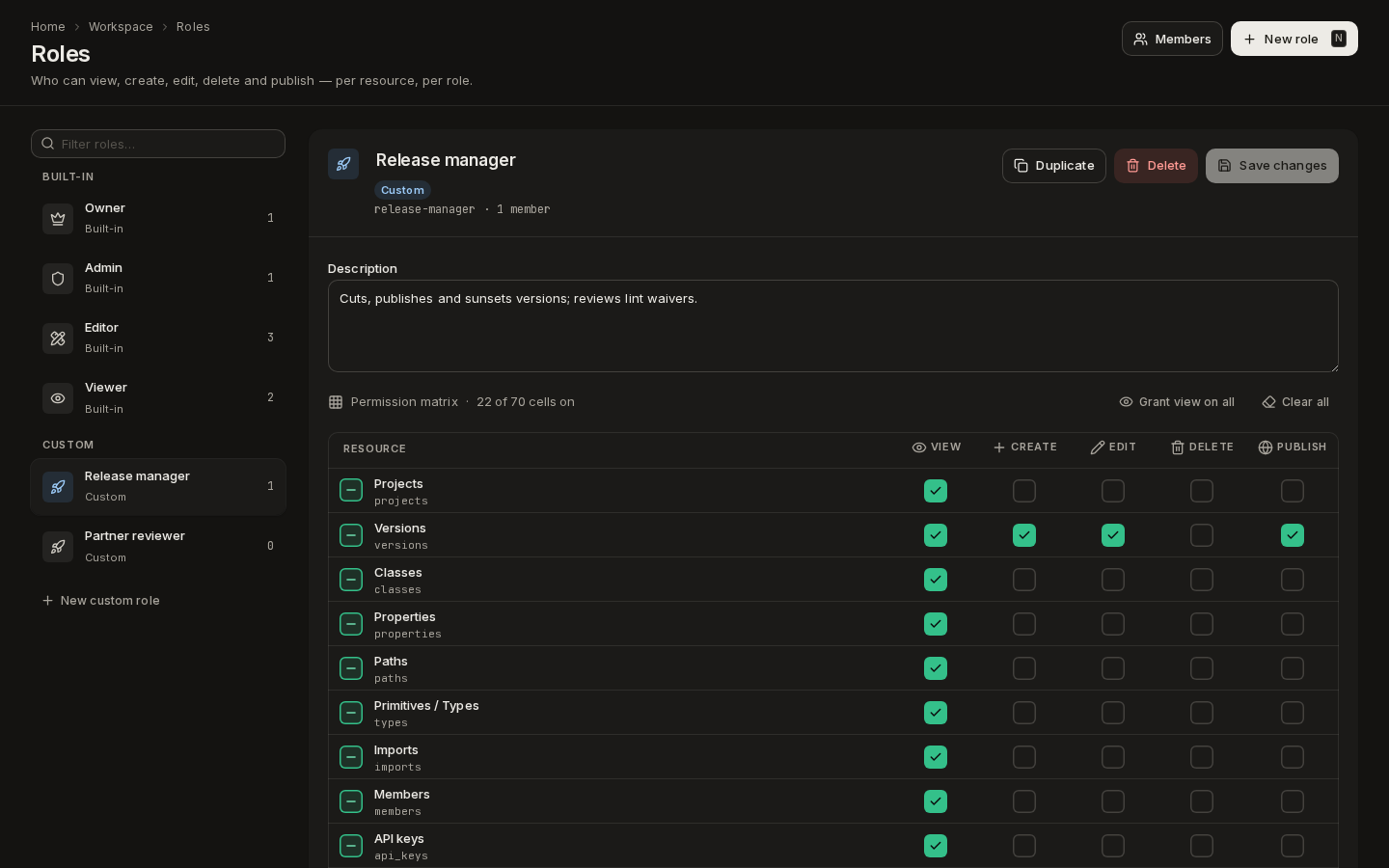The image size is (1389, 868).
Task: Click the 'release-manager' slug text
Action: pos(424,209)
